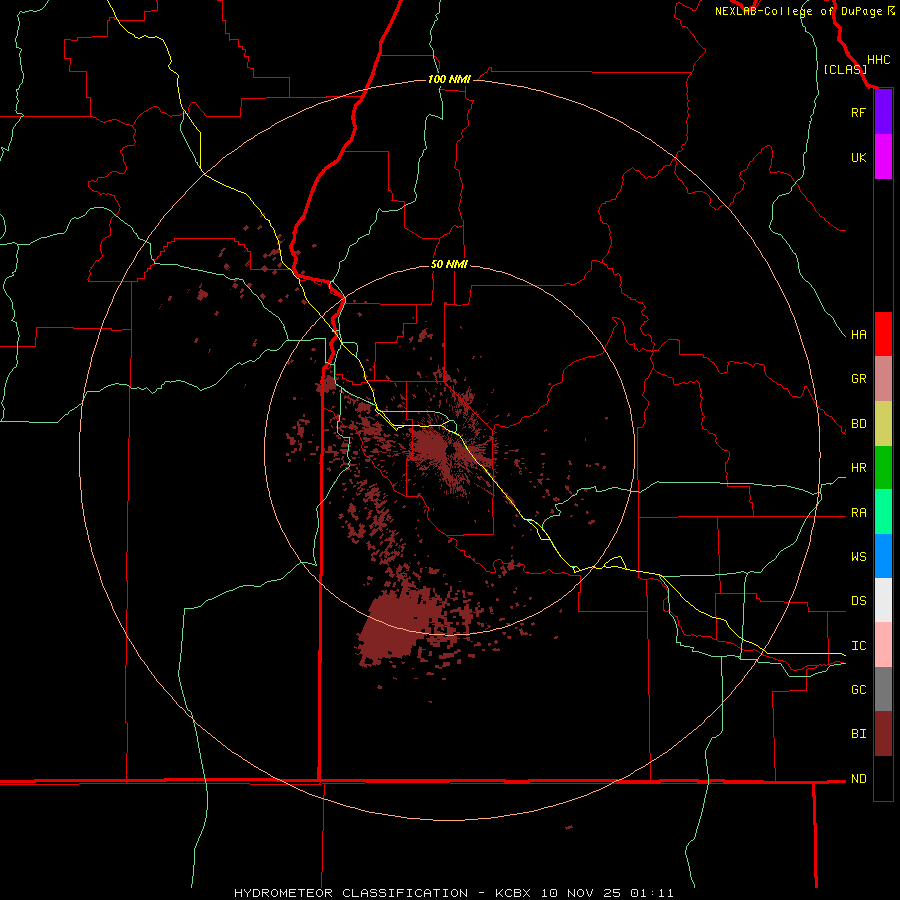
Task: Select the GR graupel color swatch
Action: click(x=883, y=379)
